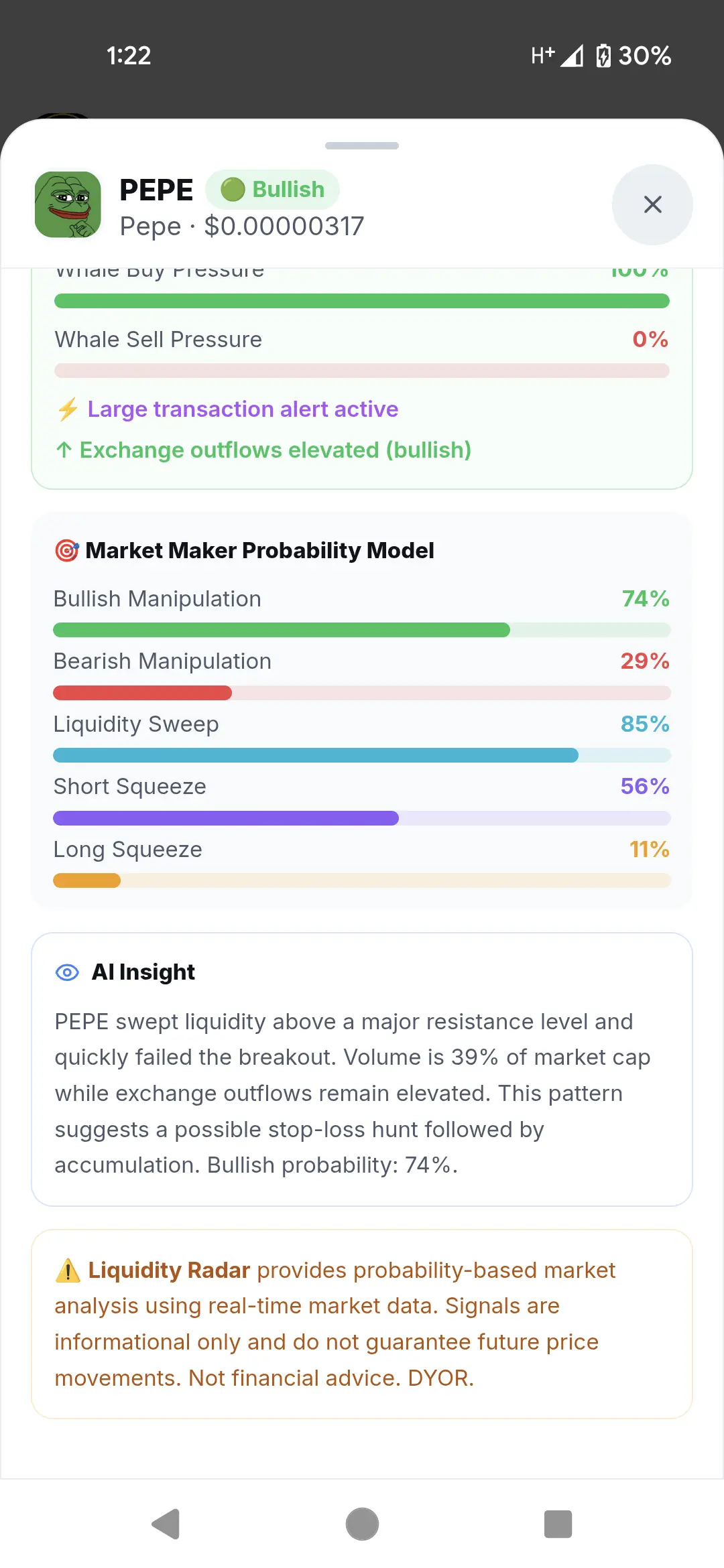
Task: Tap the Short Squeeze purple progress bar
Action: [362, 818]
